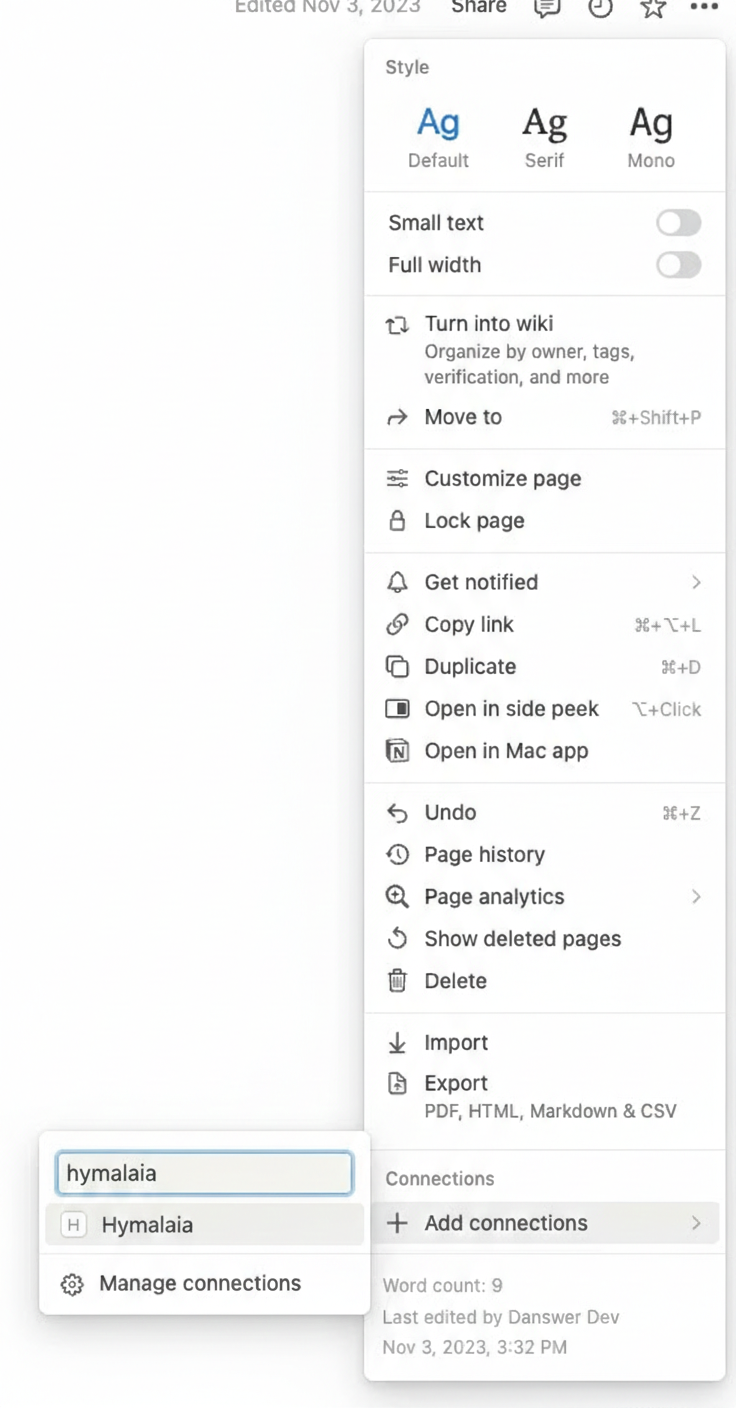Viewport: 736px width, 1408px height.
Task: Select the Lock page padlock icon
Action: [397, 520]
